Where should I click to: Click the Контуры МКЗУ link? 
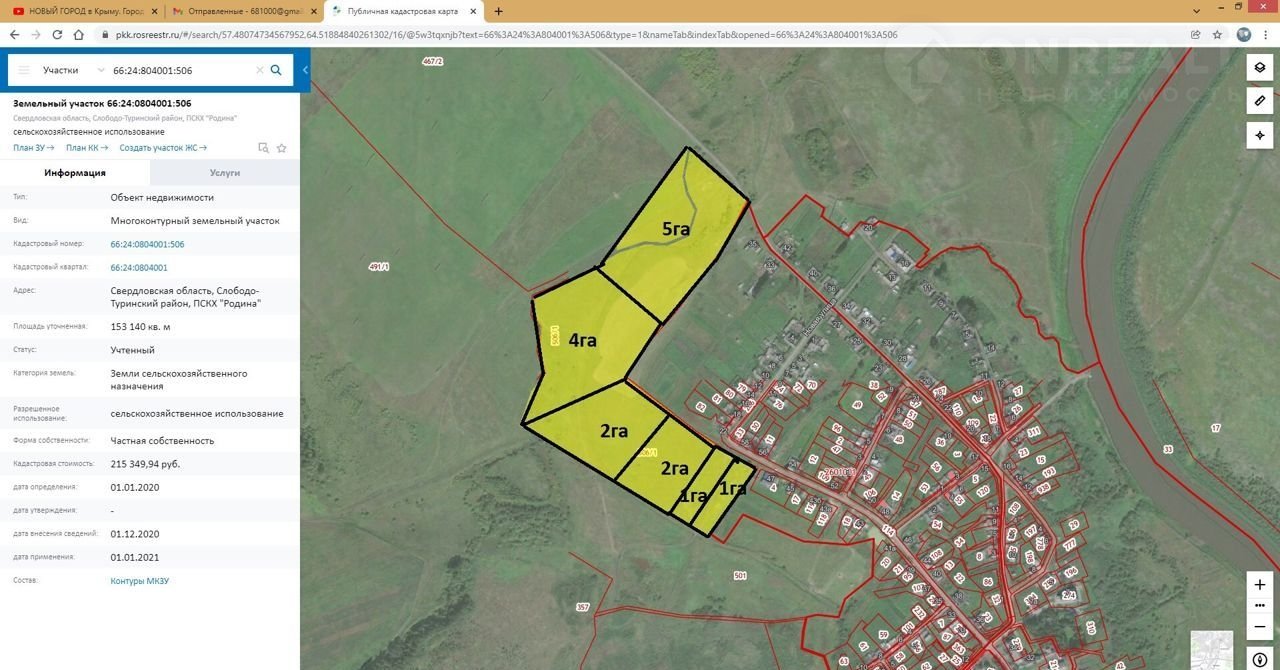pos(140,581)
